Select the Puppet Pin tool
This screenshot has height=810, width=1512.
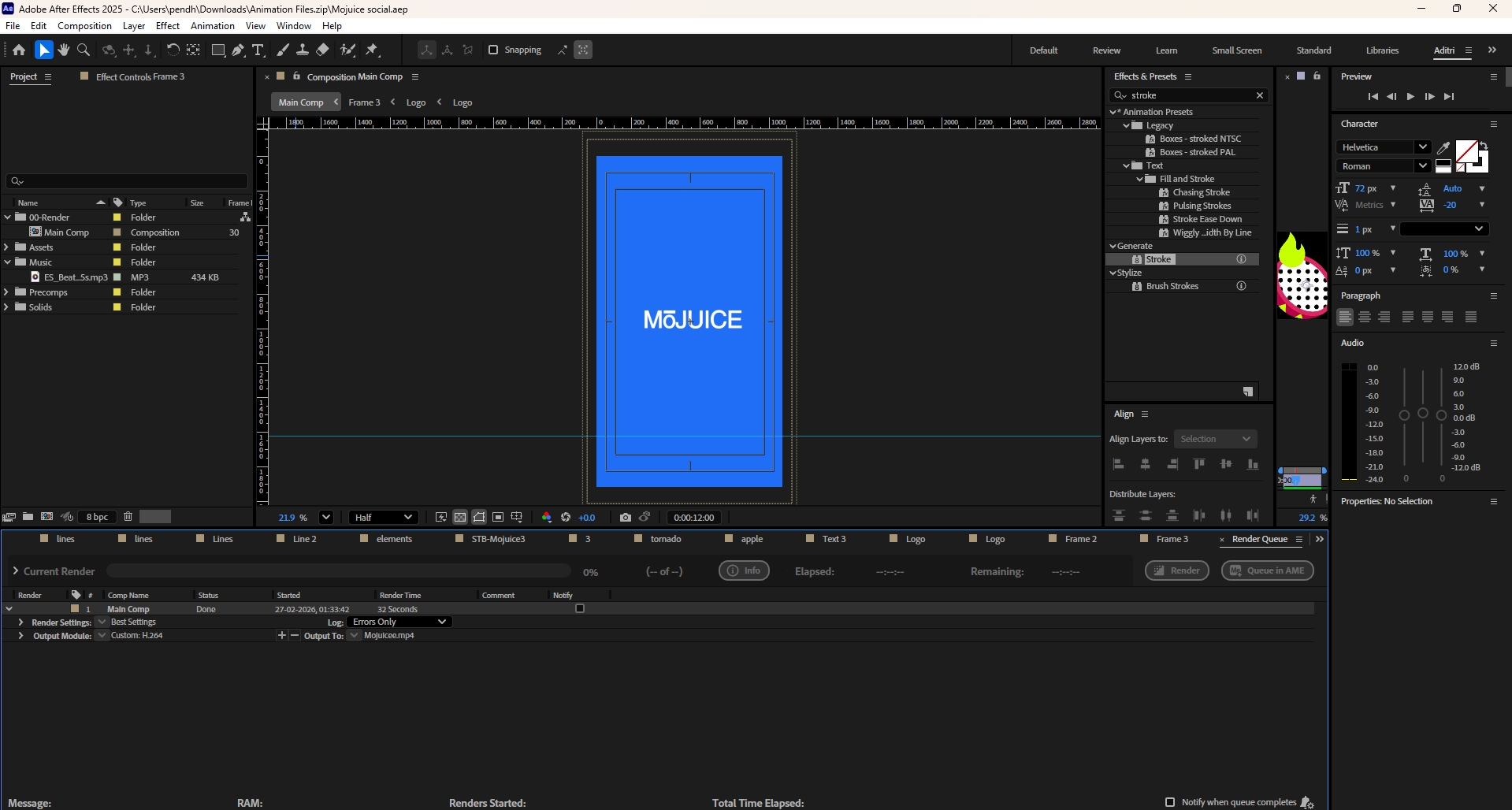(372, 50)
